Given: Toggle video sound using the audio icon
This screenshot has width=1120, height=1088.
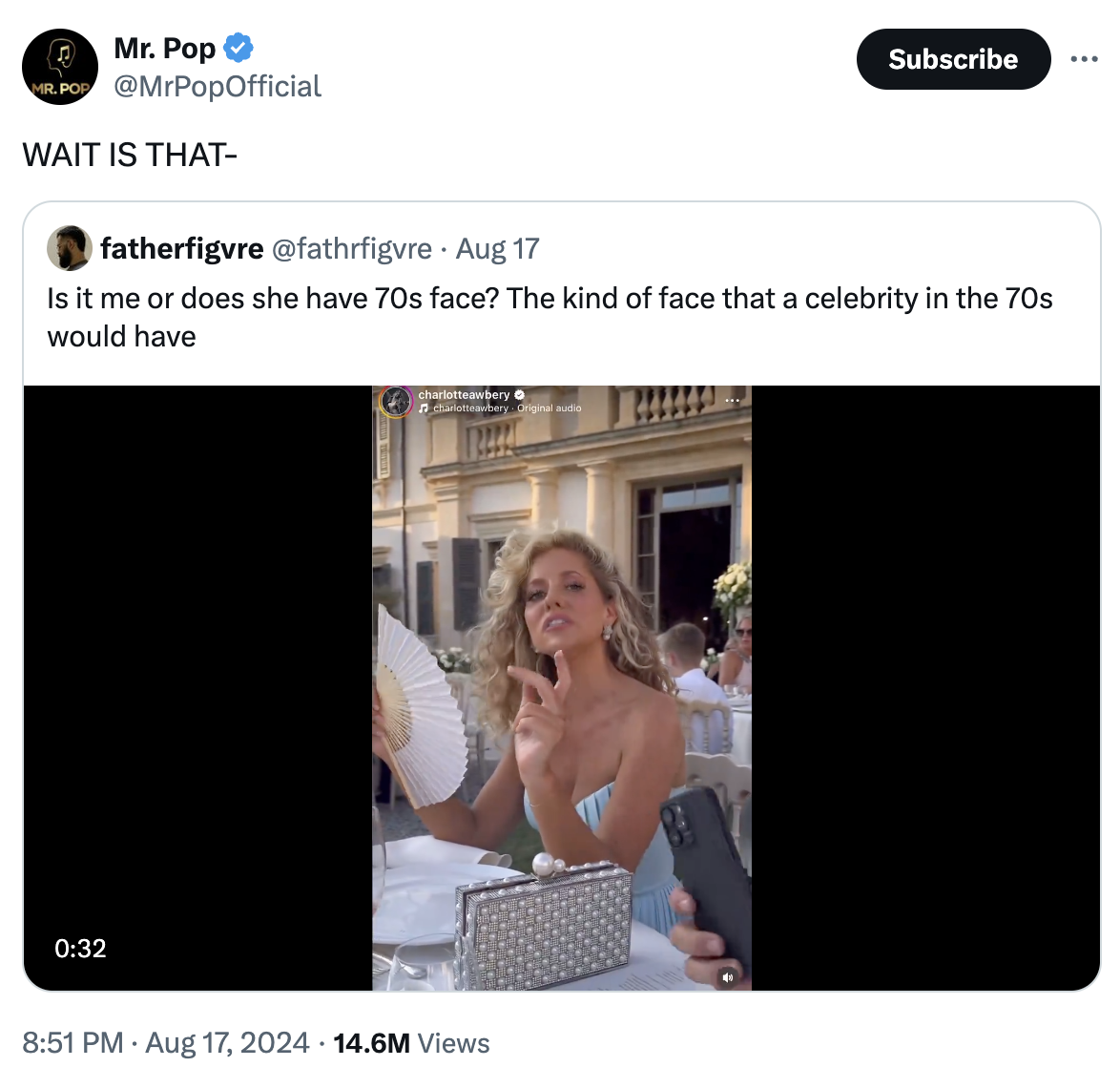Looking at the screenshot, I should click(728, 978).
